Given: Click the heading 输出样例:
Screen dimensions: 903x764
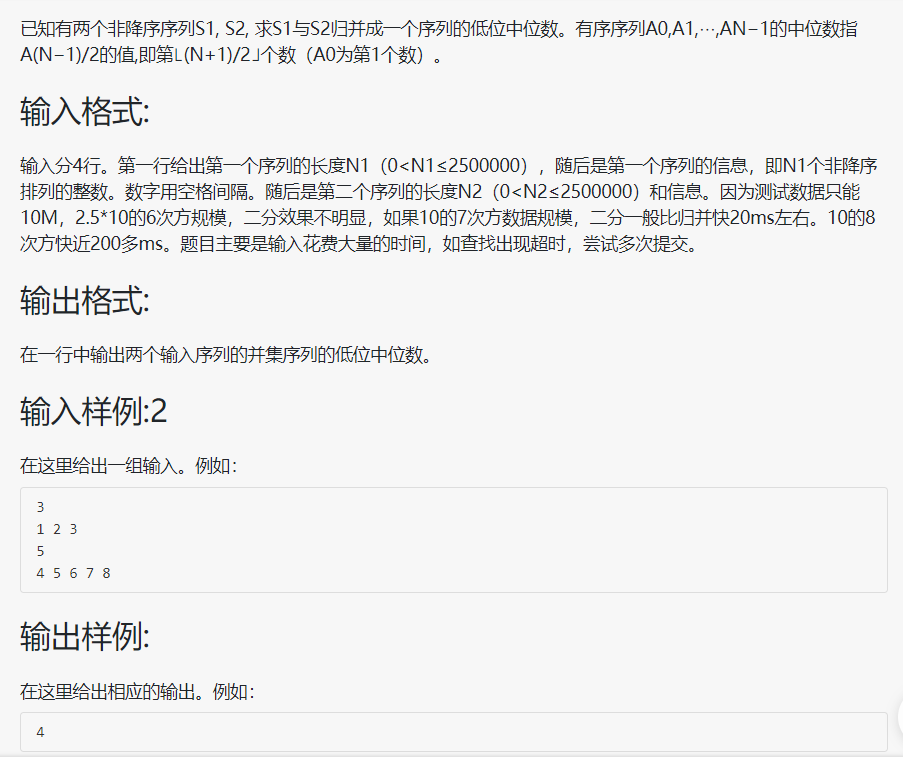Looking at the screenshot, I should 85,637.
